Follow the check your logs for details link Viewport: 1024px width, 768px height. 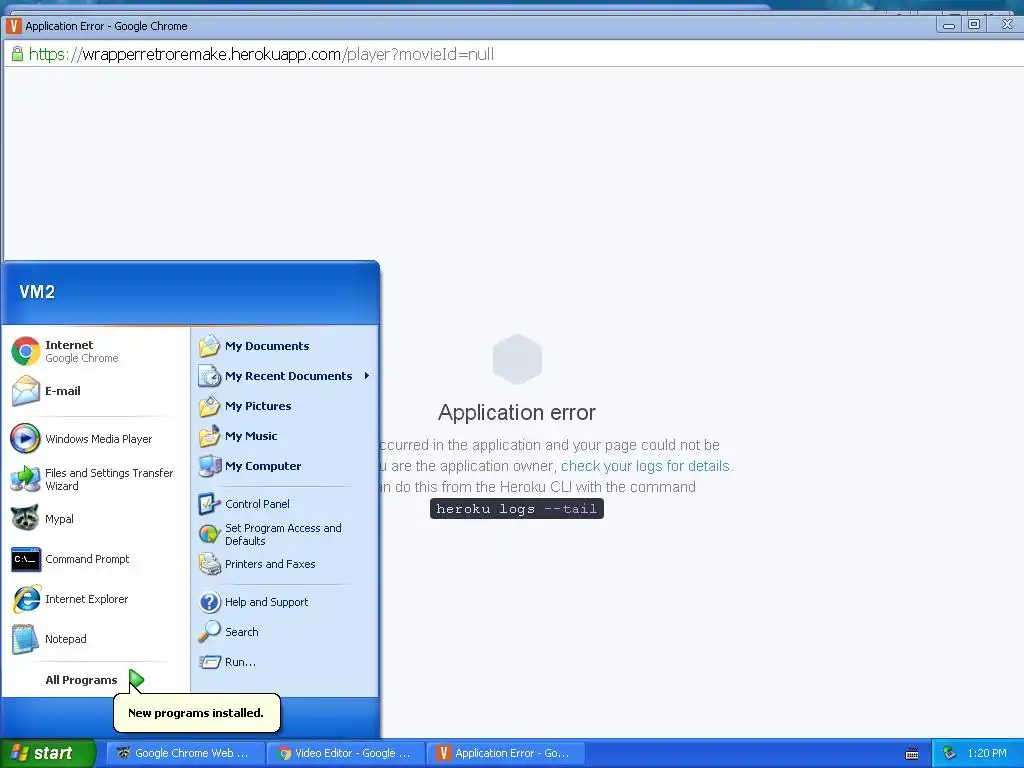(x=645, y=466)
